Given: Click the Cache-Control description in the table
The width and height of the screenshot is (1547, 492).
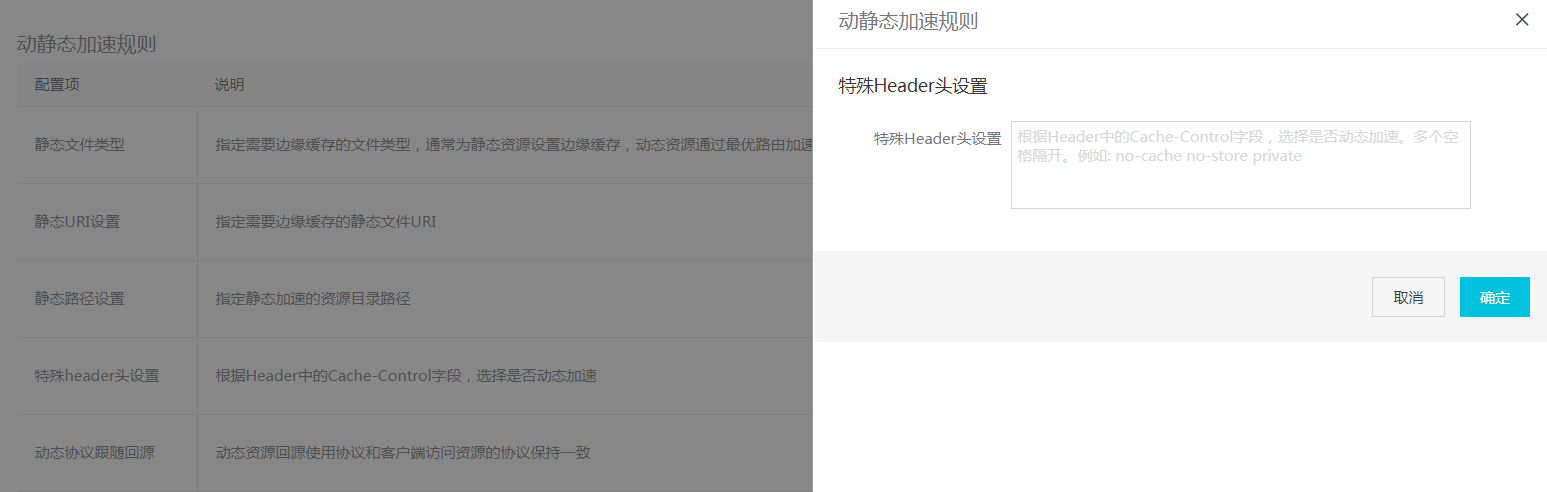Looking at the screenshot, I should 406,376.
